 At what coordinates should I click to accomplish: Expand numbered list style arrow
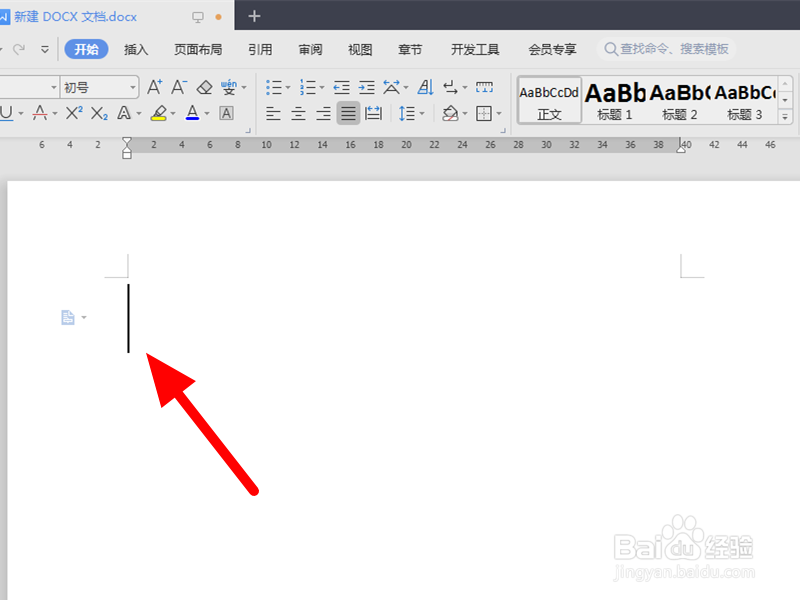click(322, 88)
